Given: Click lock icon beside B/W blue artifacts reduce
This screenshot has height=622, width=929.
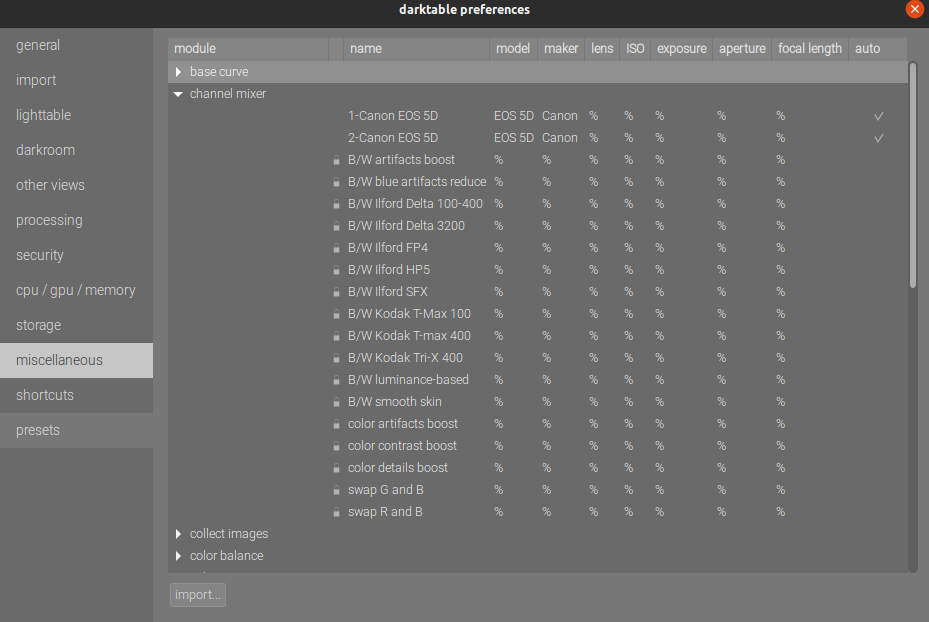Looking at the screenshot, I should pos(336,182).
